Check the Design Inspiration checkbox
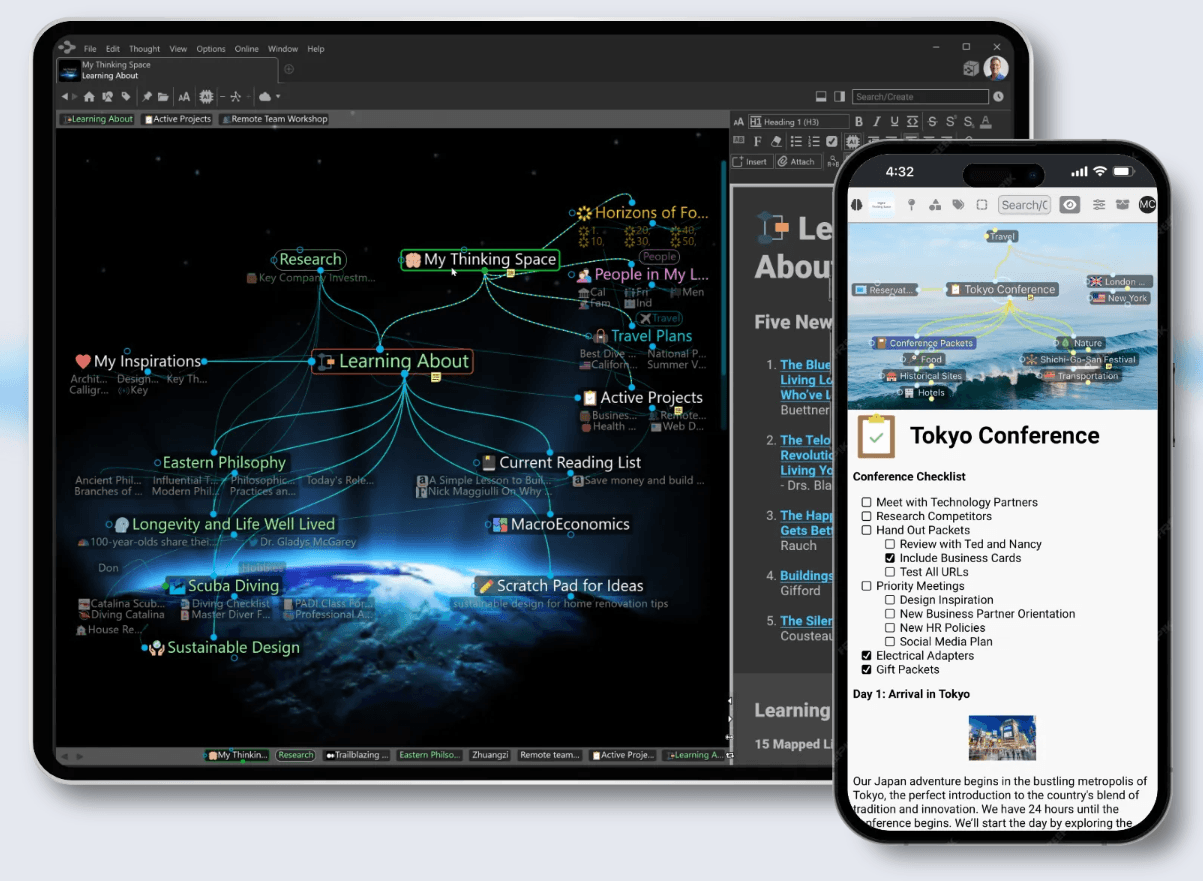 tap(890, 599)
